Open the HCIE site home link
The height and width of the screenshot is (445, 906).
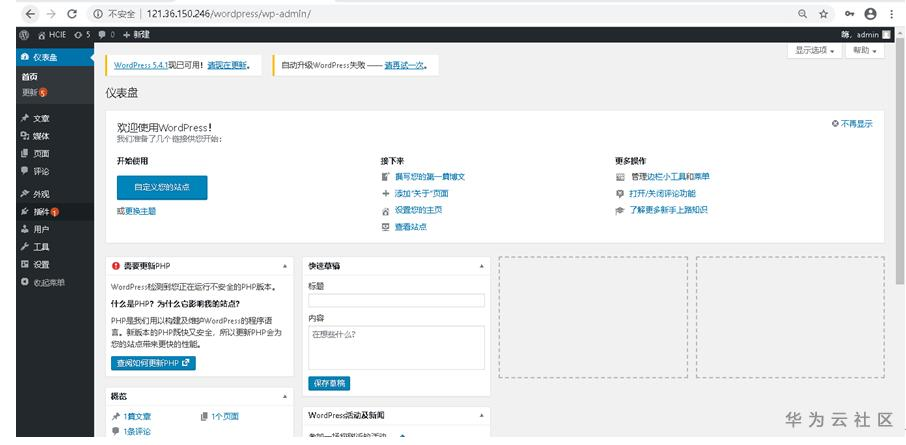pos(53,35)
